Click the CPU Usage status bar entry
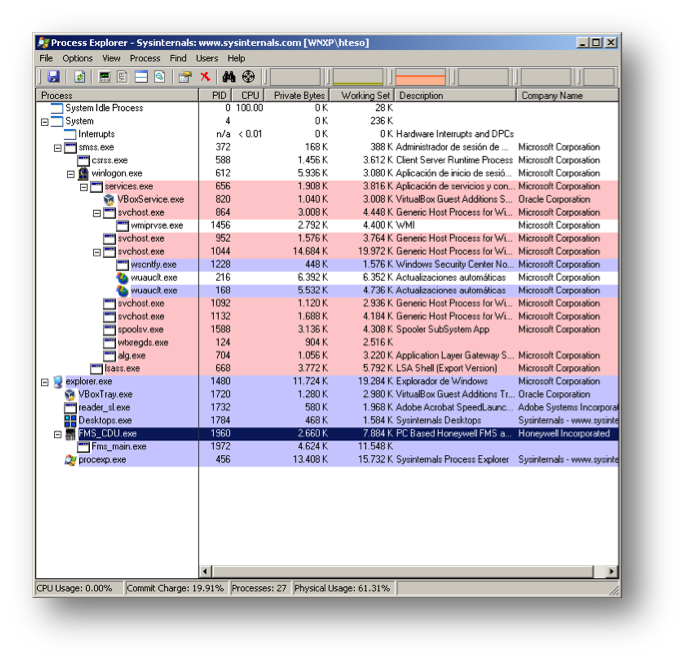The width and height of the screenshot is (687, 663). coord(78,588)
